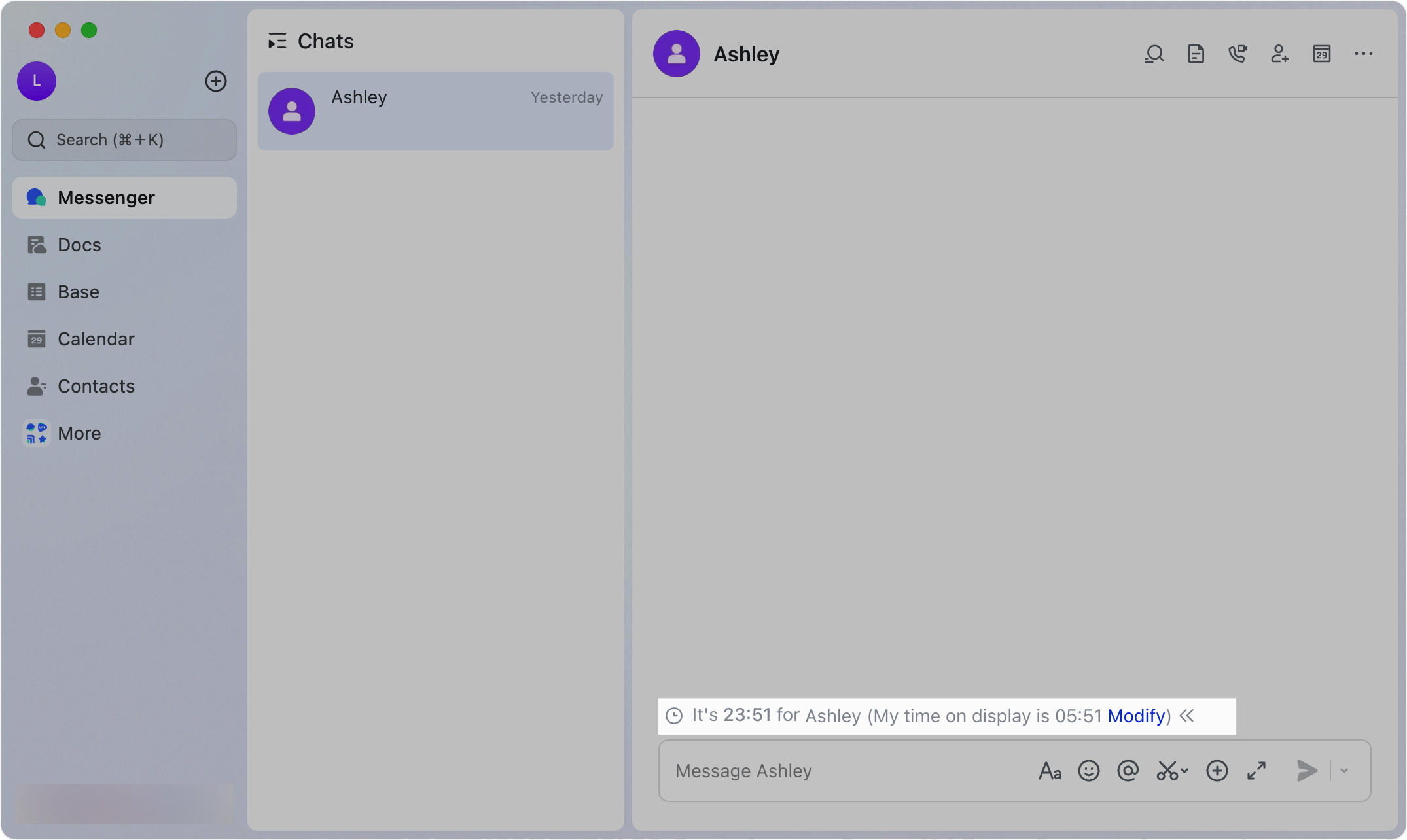Open Base in the sidebar
This screenshot has width=1407, height=840.
[x=124, y=292]
